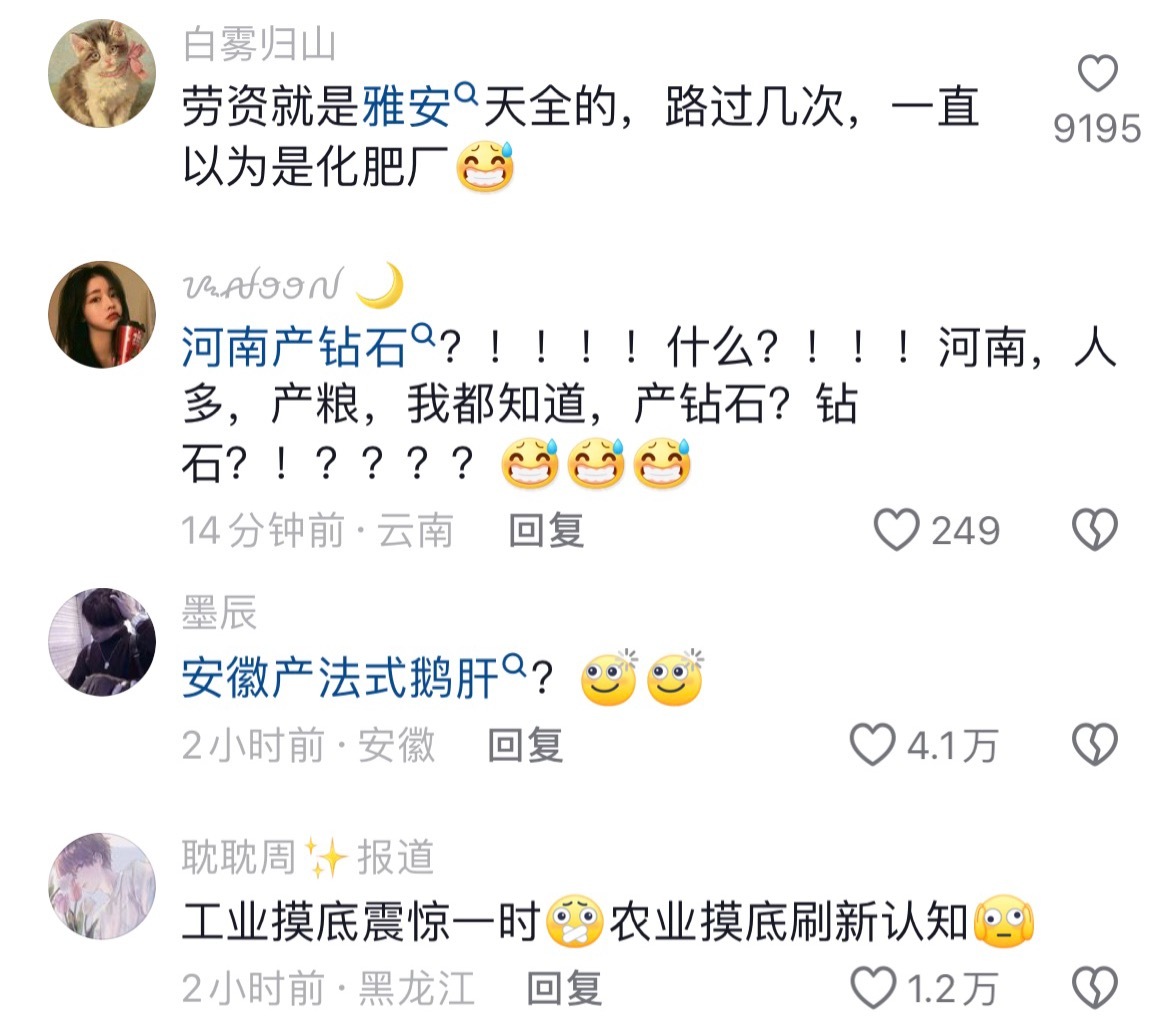
Task: Open the 安徽产法式鹅肝 search keyword link
Action: coord(340,677)
